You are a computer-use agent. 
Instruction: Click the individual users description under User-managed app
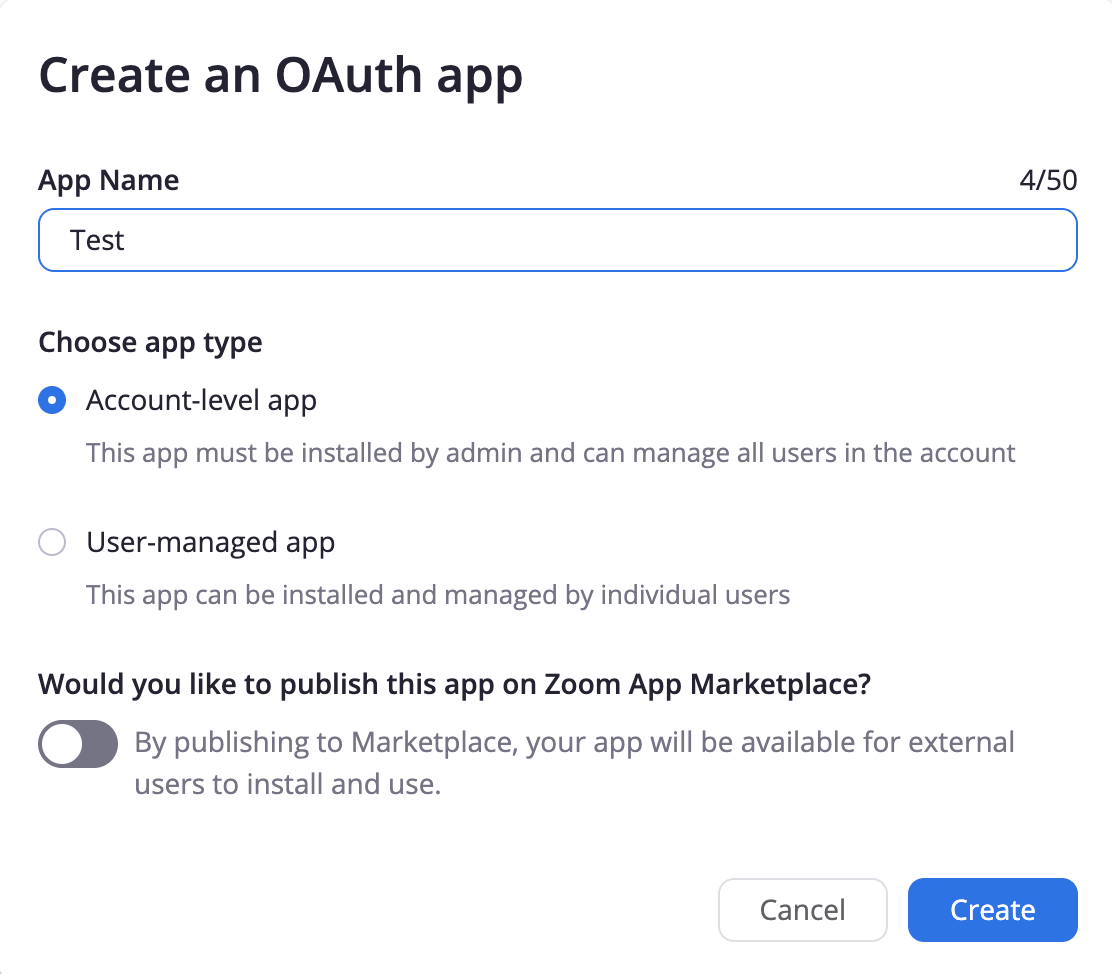(x=438, y=596)
